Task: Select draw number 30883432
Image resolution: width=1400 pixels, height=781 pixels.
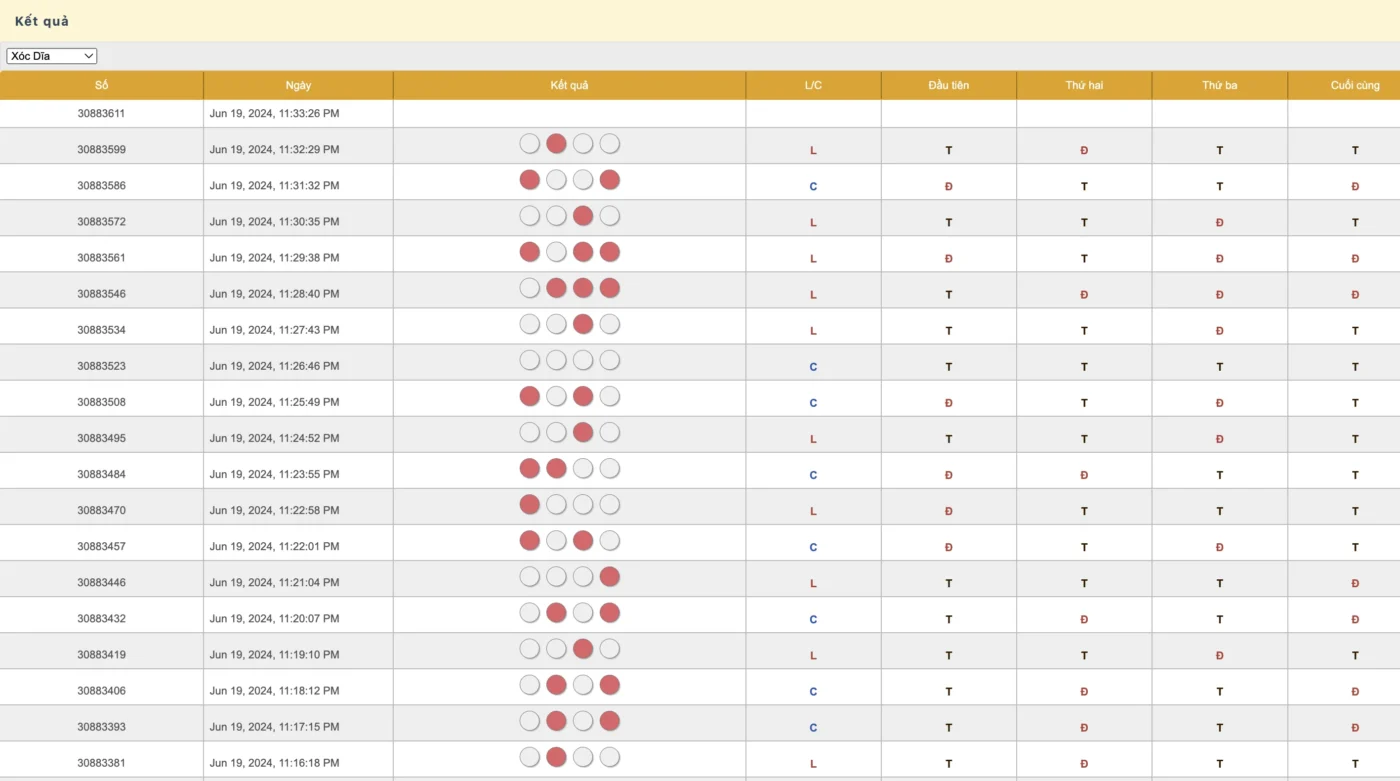Action: pyautogui.click(x=101, y=619)
